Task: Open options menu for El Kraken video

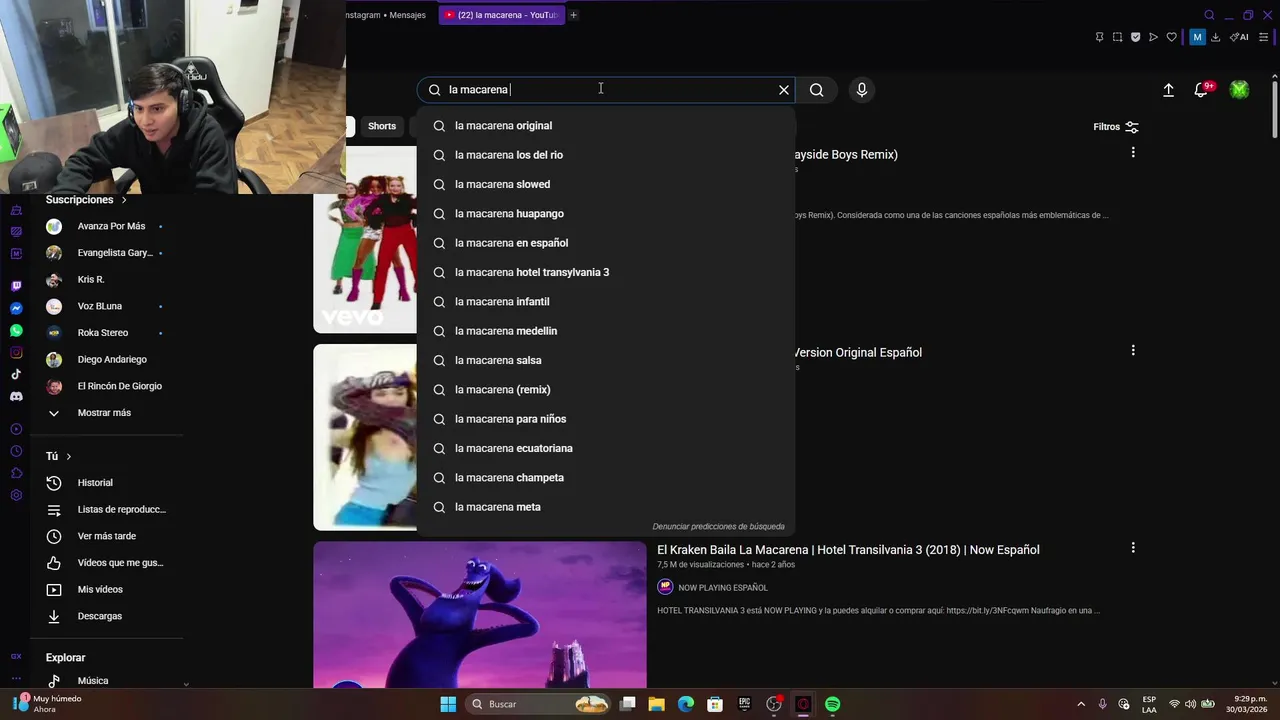Action: click(x=1133, y=548)
